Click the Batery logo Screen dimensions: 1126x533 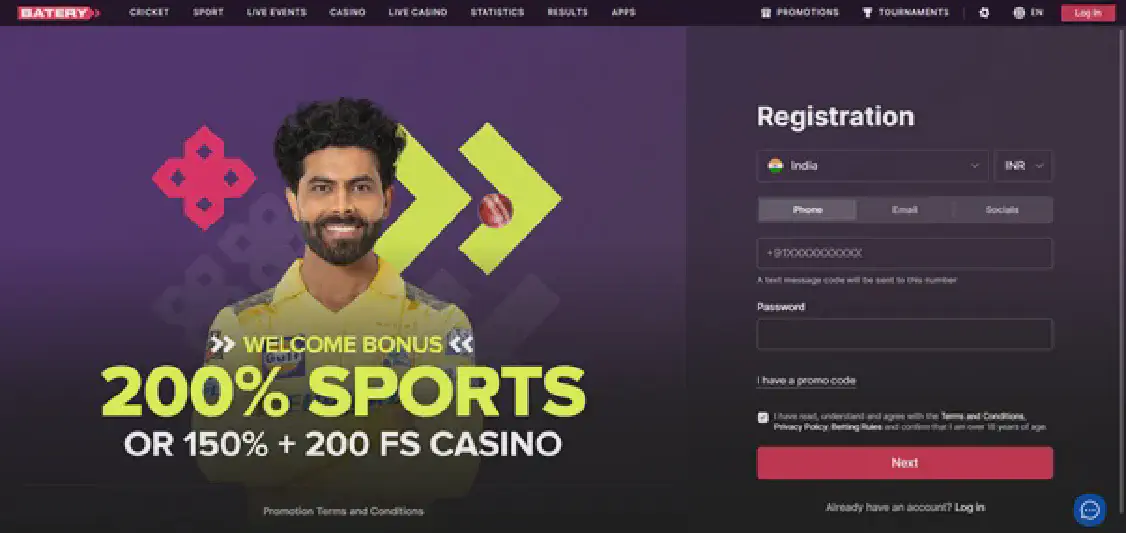point(58,12)
